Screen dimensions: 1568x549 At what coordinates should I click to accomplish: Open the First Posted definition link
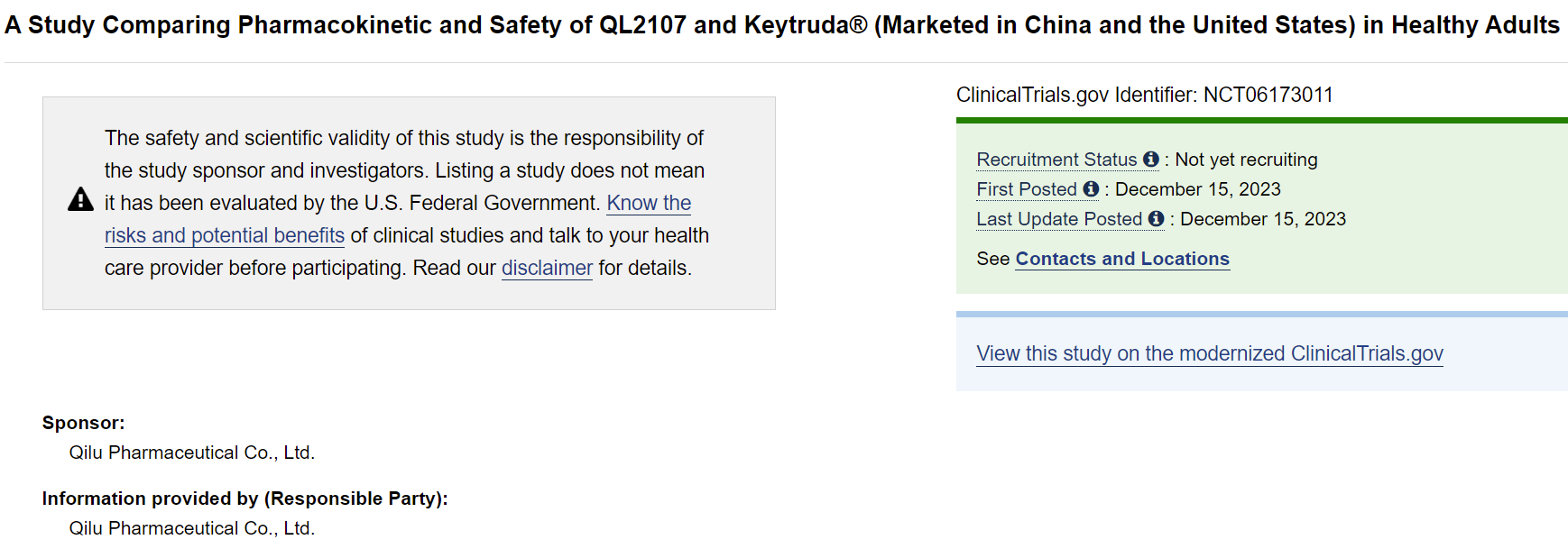coord(1027,189)
